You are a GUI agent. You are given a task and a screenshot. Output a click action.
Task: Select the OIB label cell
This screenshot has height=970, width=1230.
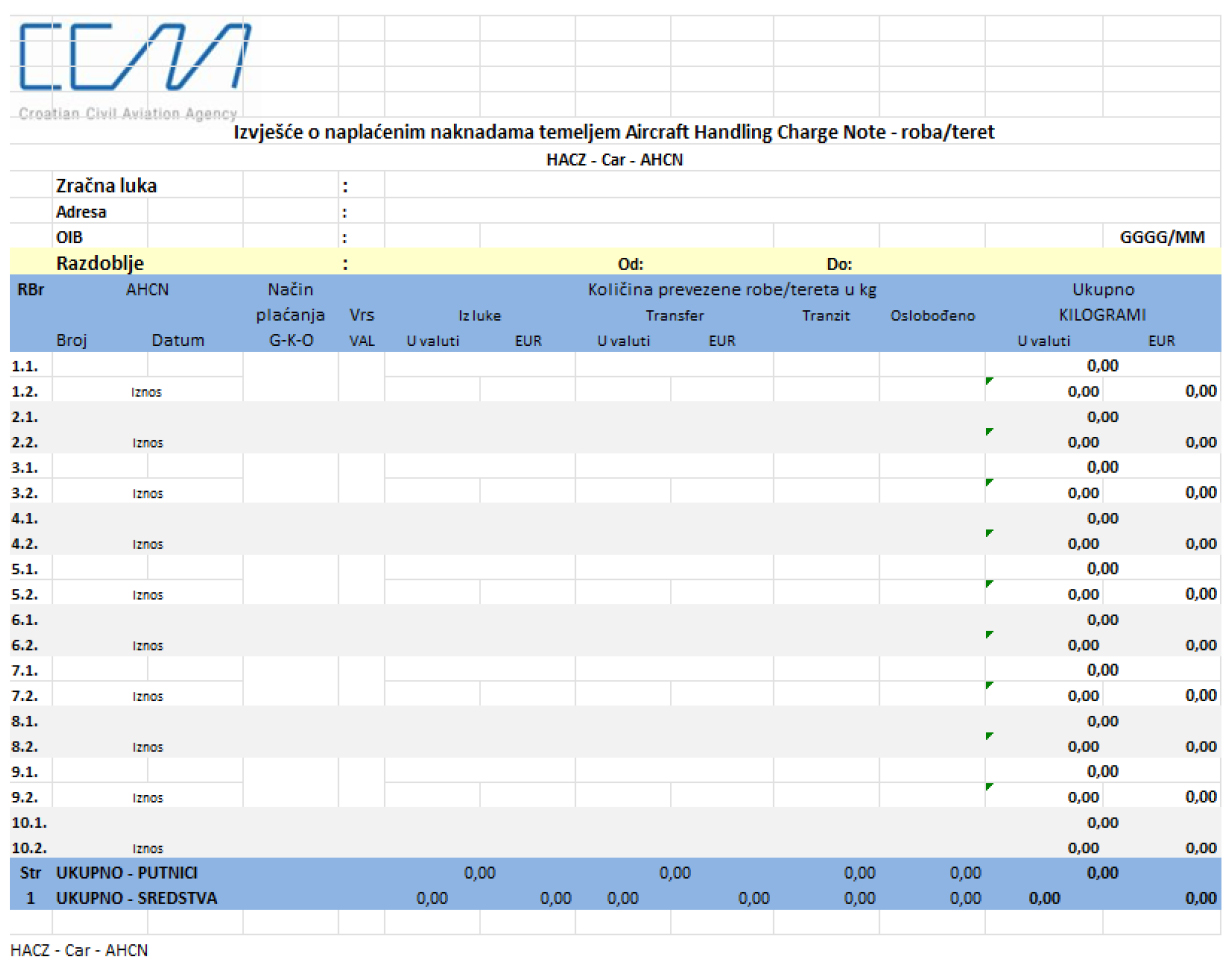69,238
